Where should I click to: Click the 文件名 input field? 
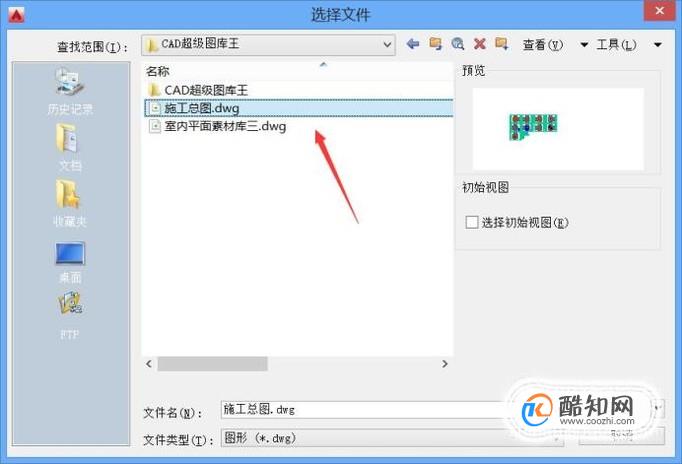point(363,410)
